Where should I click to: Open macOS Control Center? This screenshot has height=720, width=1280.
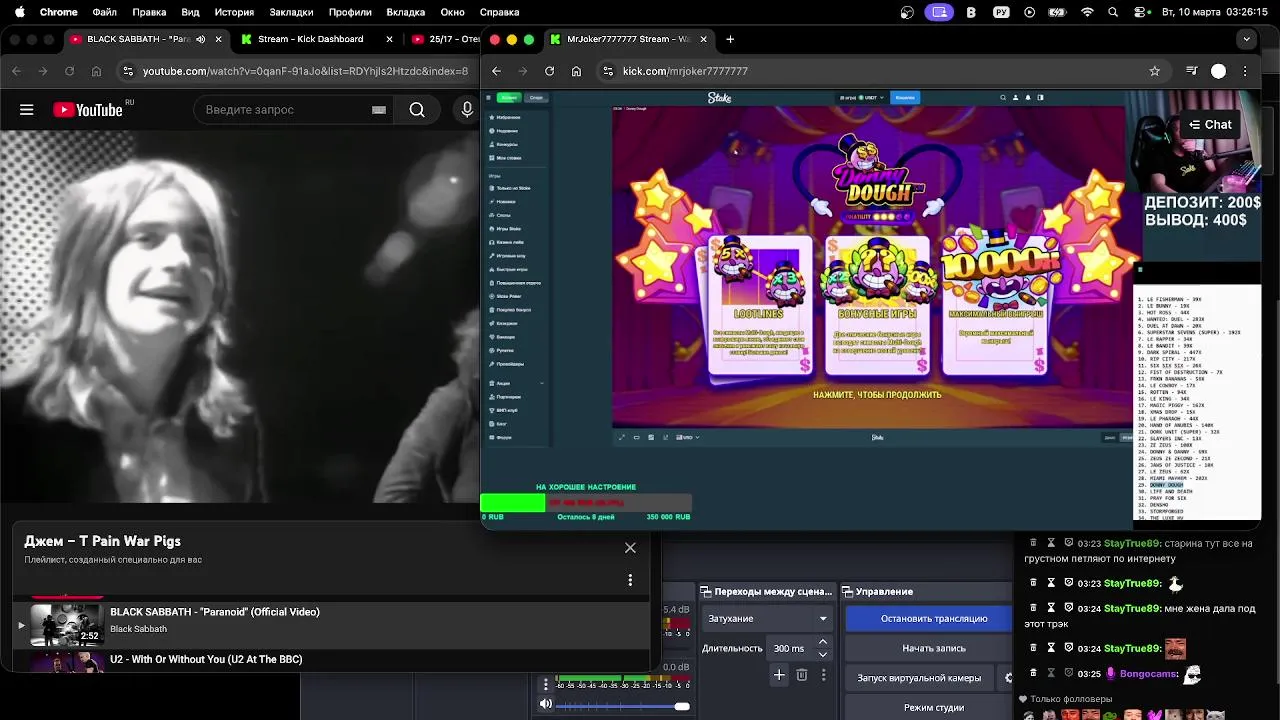[1140, 12]
